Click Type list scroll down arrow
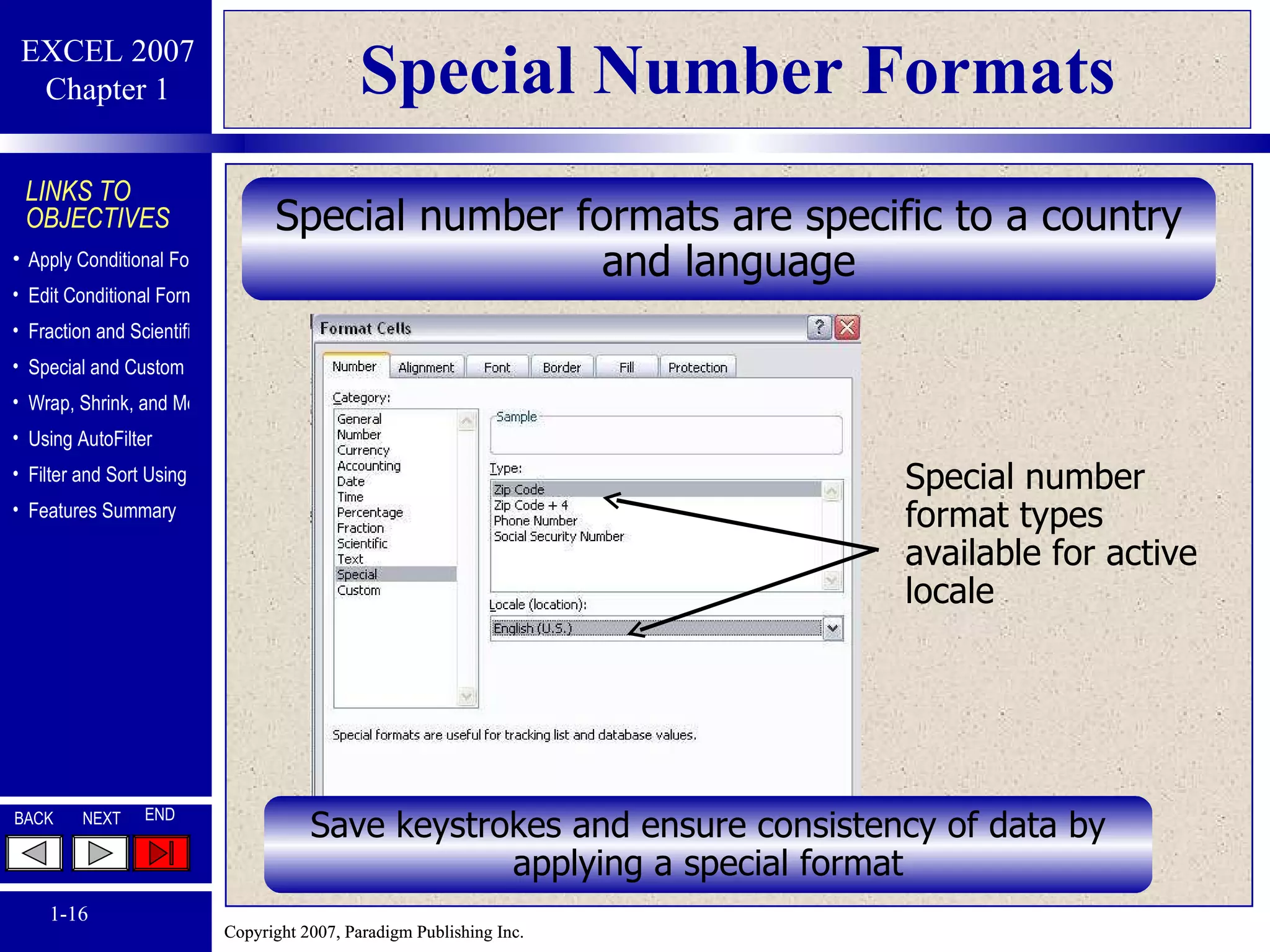This screenshot has width=1270, height=952. tap(832, 581)
